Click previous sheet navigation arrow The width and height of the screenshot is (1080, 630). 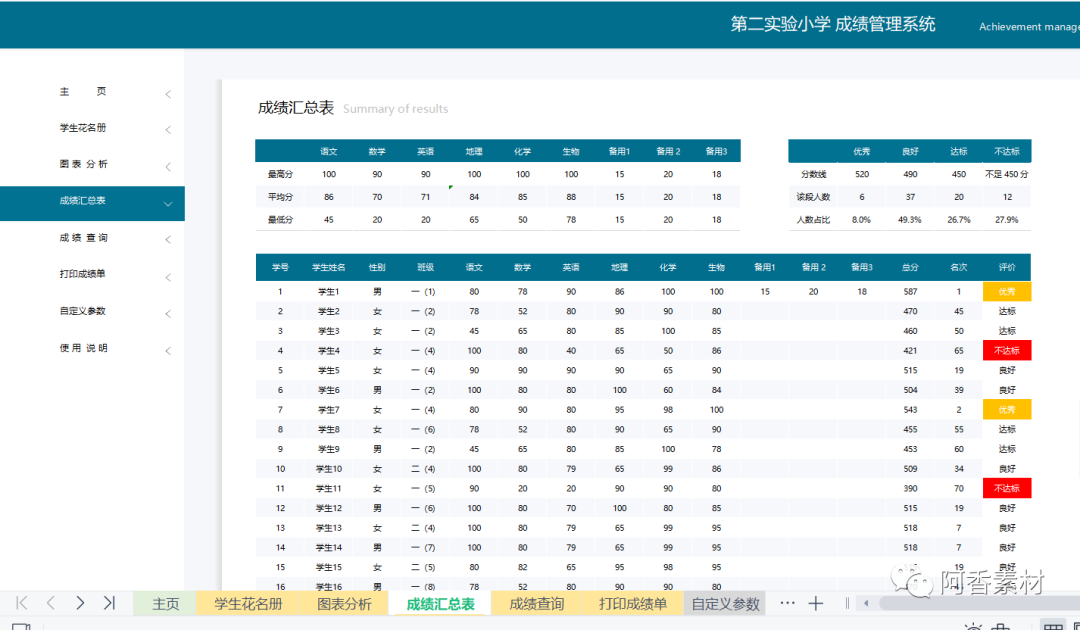[50, 603]
